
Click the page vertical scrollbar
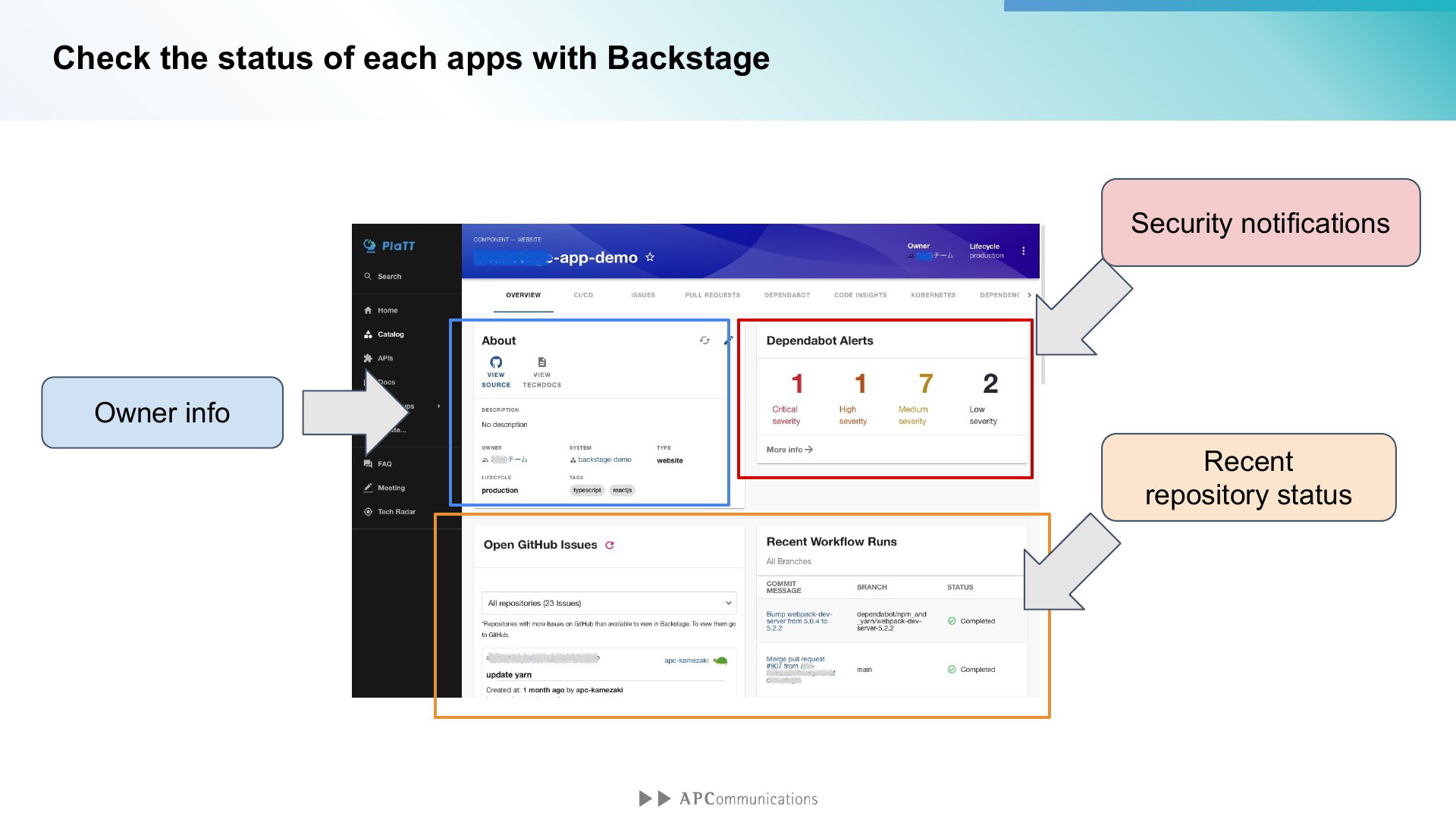pyautogui.click(x=1043, y=305)
